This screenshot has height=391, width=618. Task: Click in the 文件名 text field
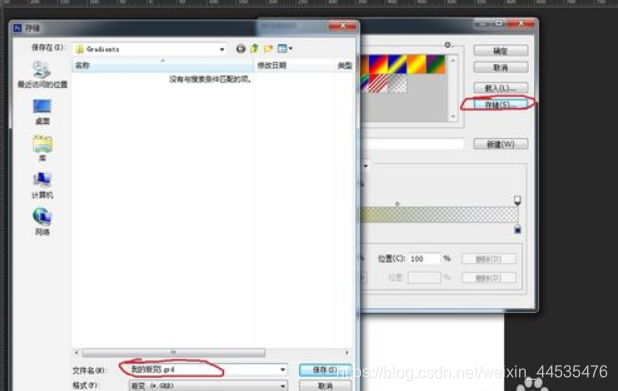coord(203,370)
